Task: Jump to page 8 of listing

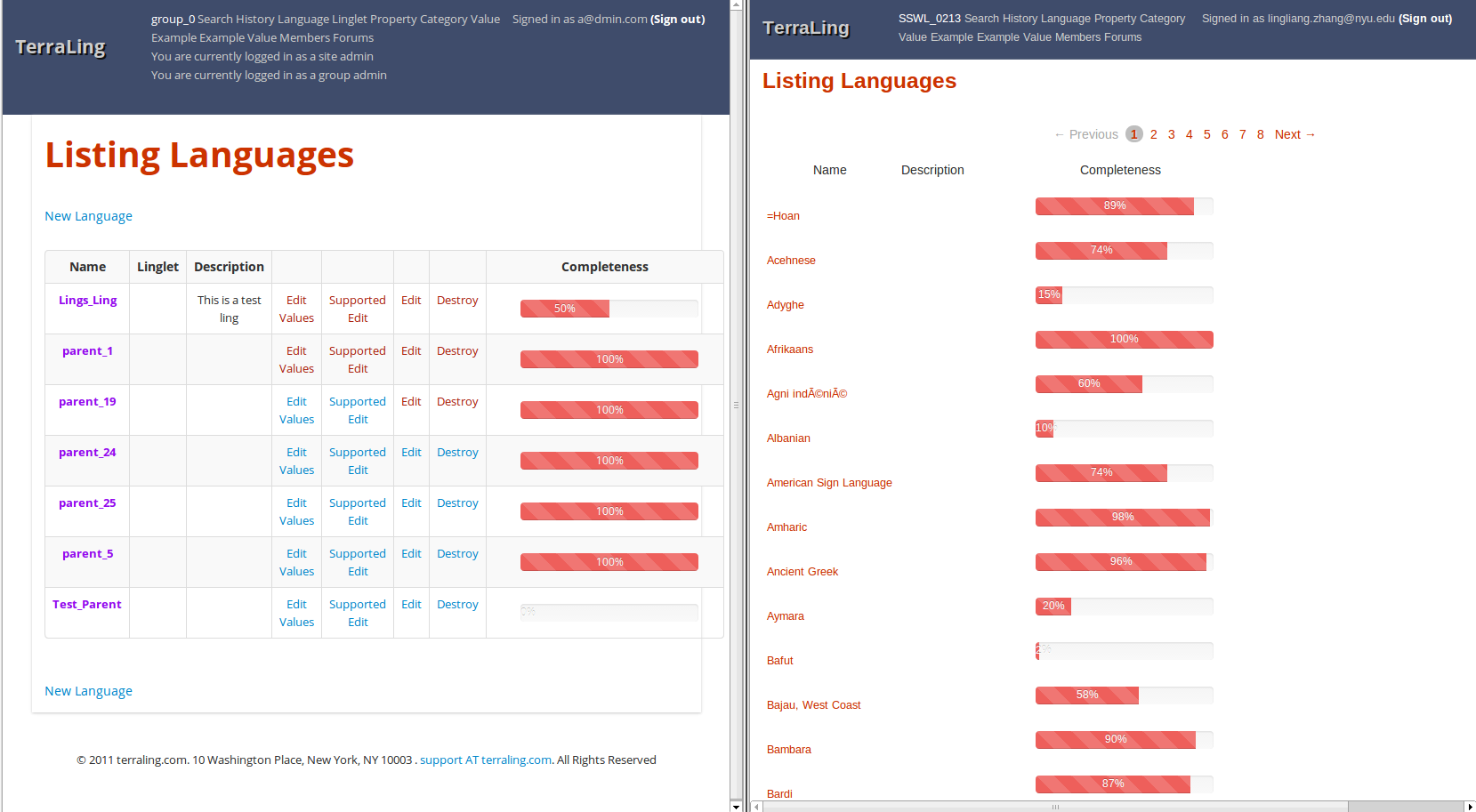Action: point(1260,134)
